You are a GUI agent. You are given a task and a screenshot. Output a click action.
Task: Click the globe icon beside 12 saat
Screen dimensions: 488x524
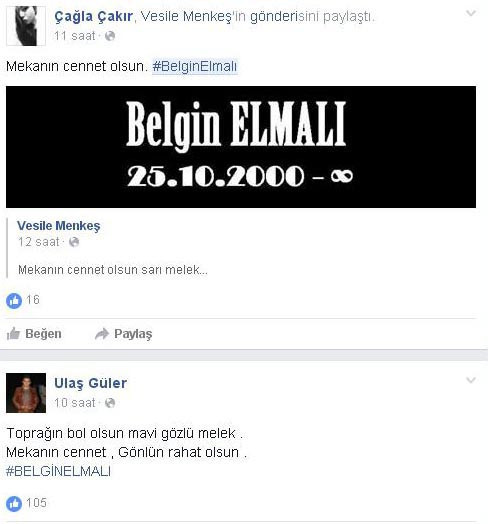click(74, 242)
